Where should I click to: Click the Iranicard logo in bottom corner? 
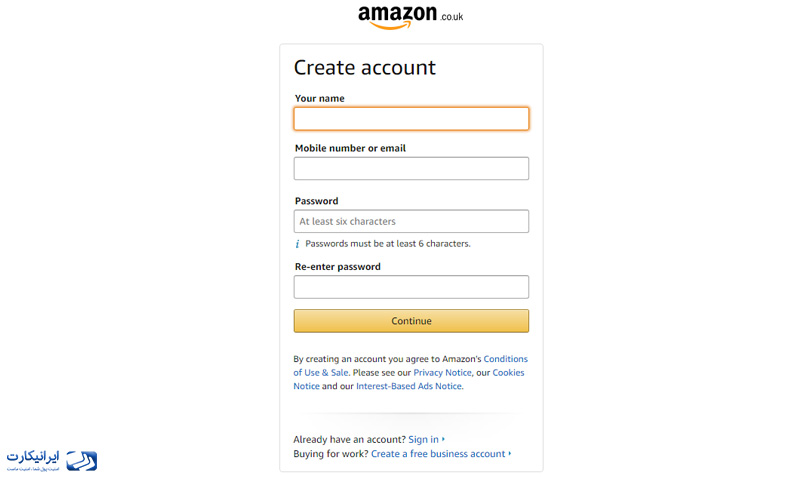52,461
